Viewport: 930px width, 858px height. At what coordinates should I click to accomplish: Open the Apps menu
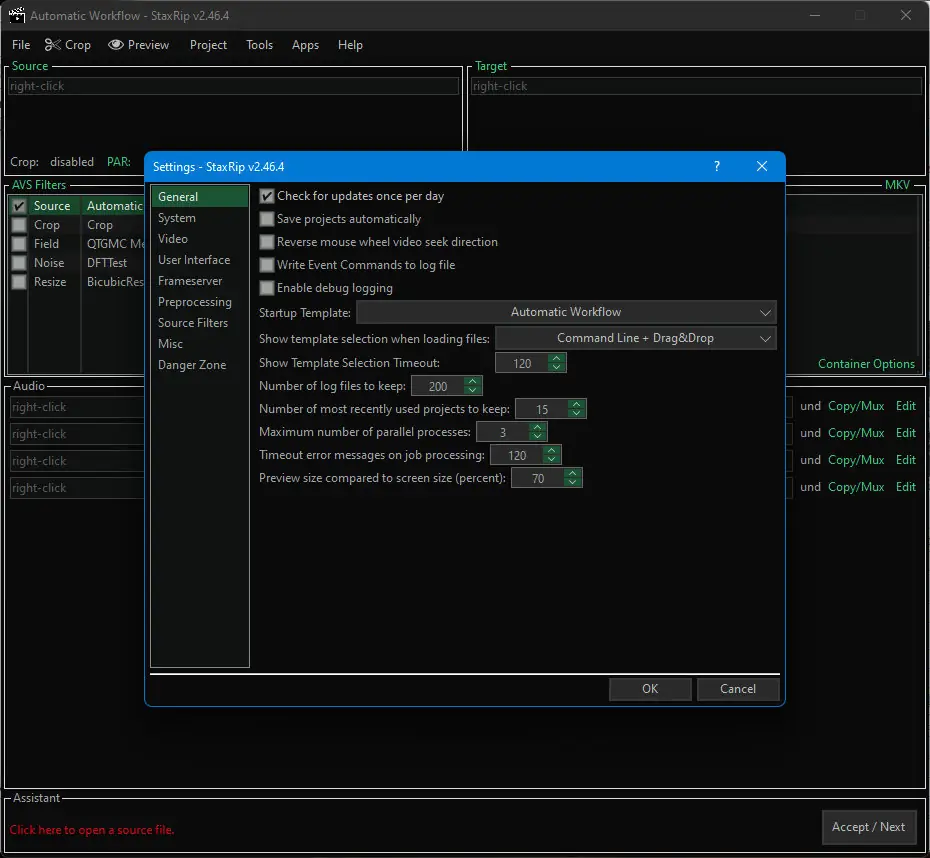click(305, 45)
